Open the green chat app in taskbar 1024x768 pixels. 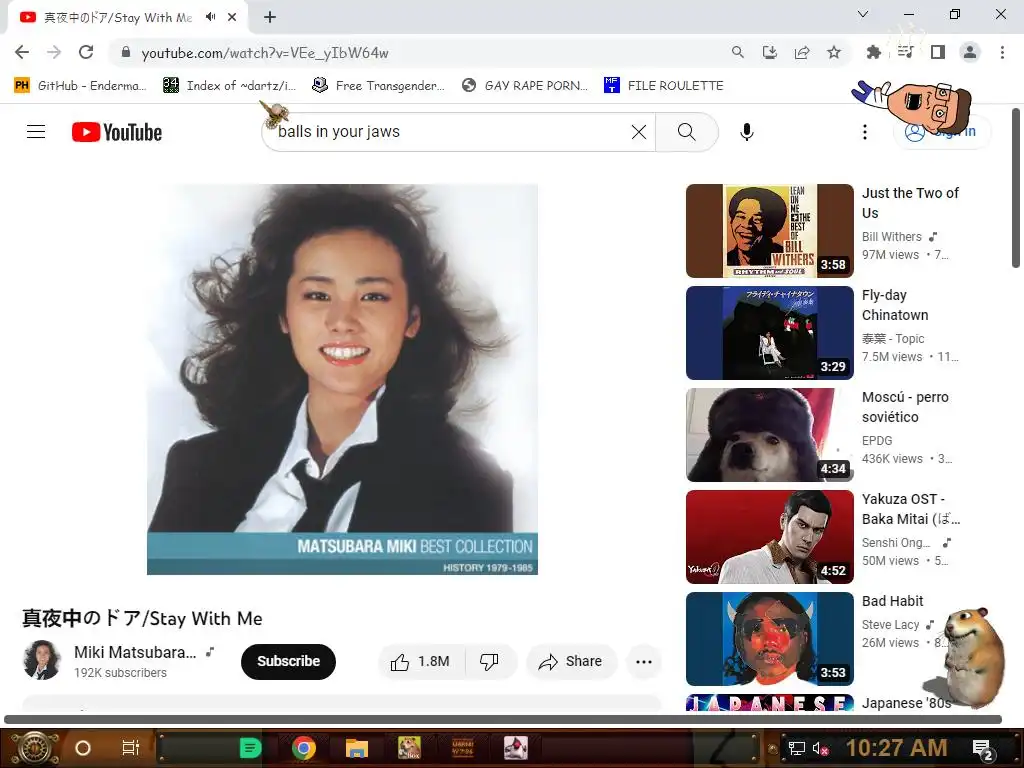pyautogui.click(x=250, y=748)
